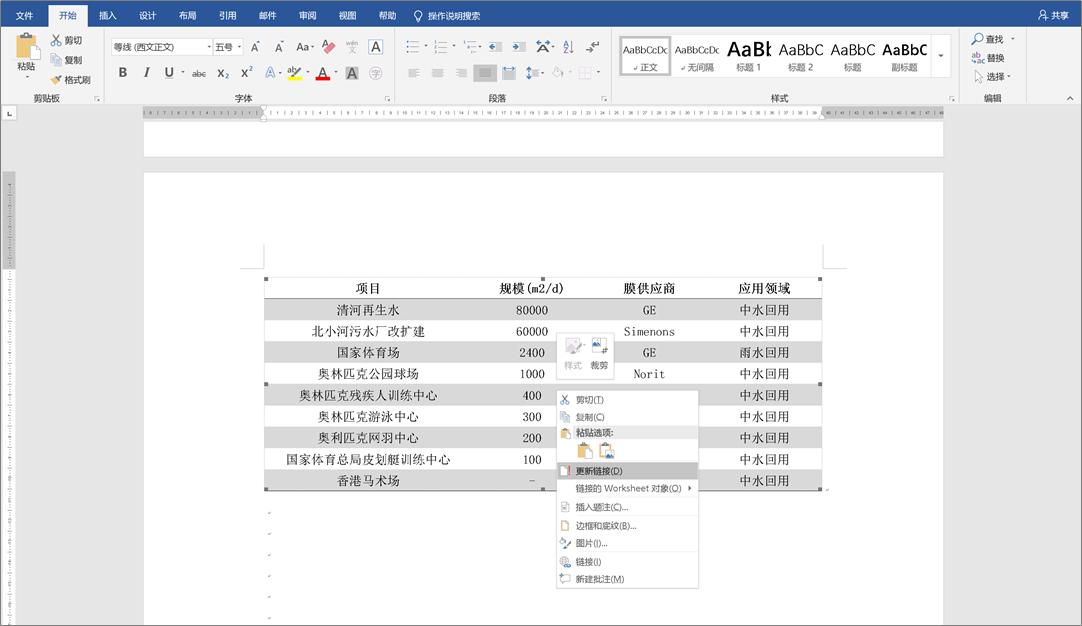The height and width of the screenshot is (626, 1082).
Task: Expand the bullet list options arrow
Action: point(426,45)
